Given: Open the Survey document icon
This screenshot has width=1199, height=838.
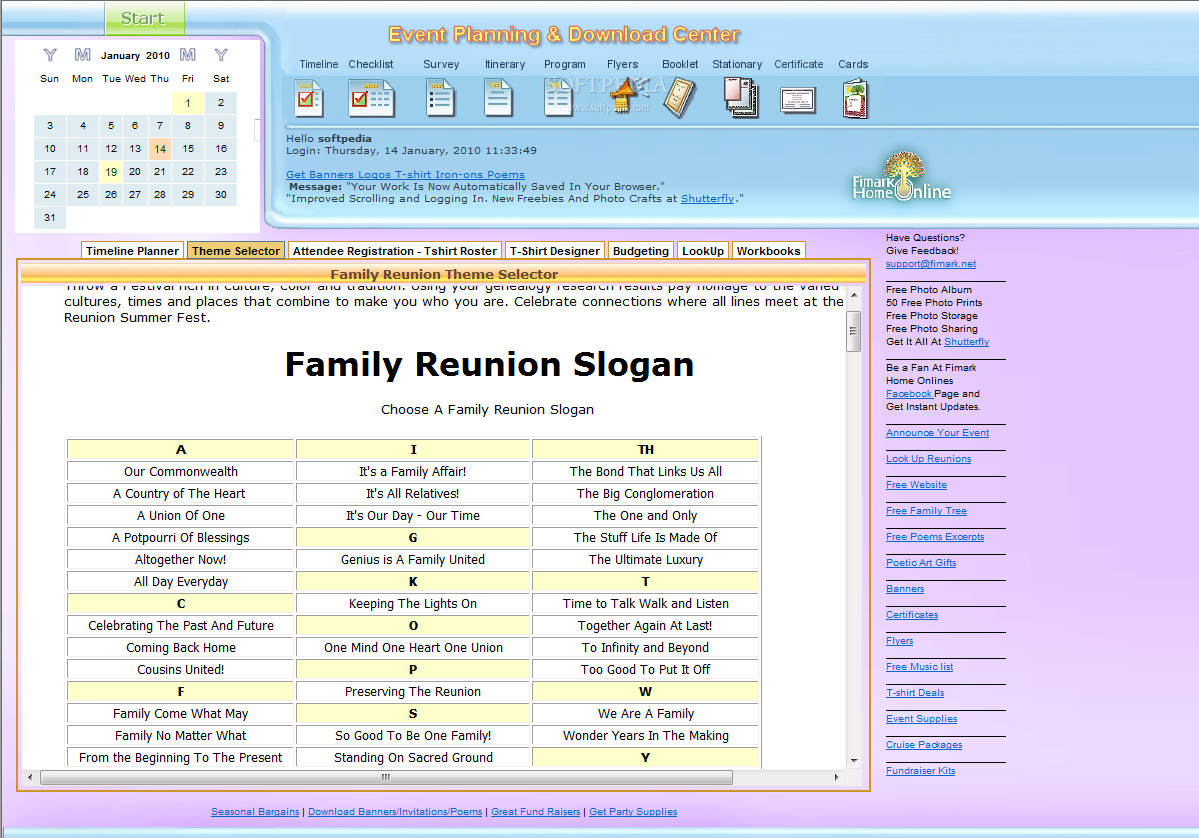Looking at the screenshot, I should 440,99.
